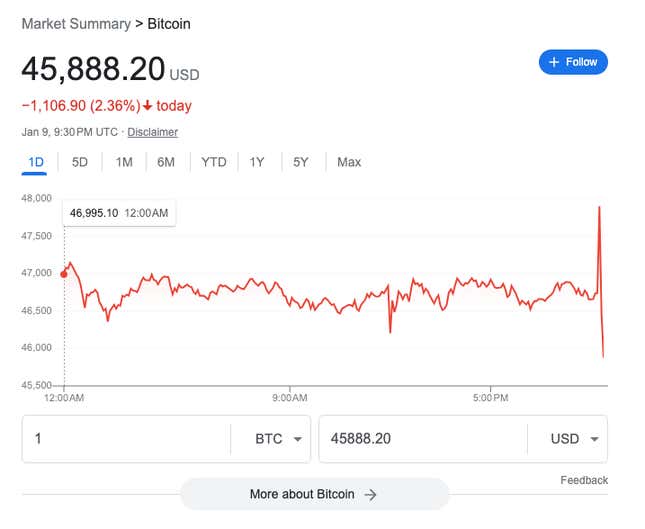
Task: Click the BTC amount input field
Action: (x=126, y=439)
